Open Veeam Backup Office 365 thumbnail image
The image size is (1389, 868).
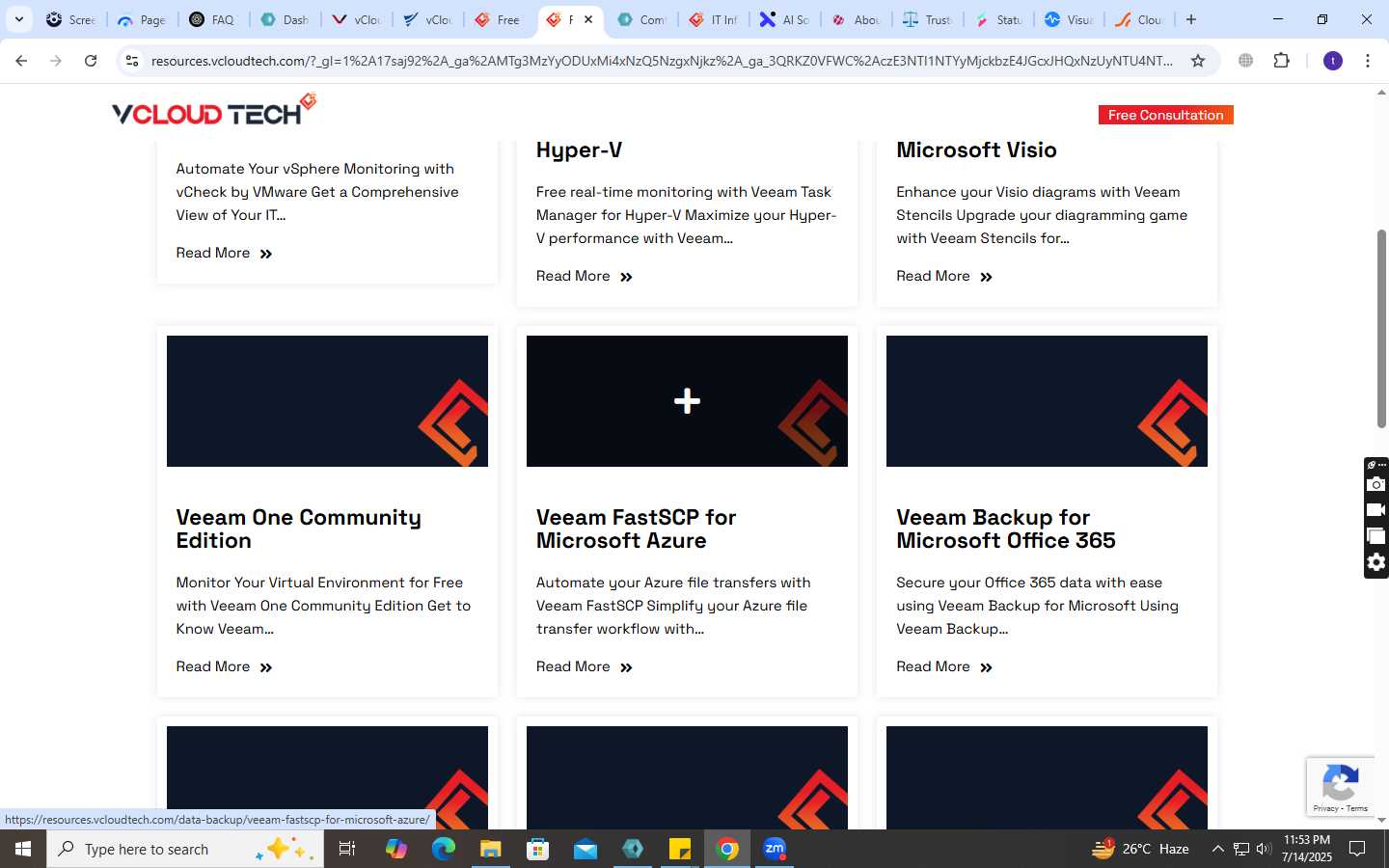point(1047,401)
